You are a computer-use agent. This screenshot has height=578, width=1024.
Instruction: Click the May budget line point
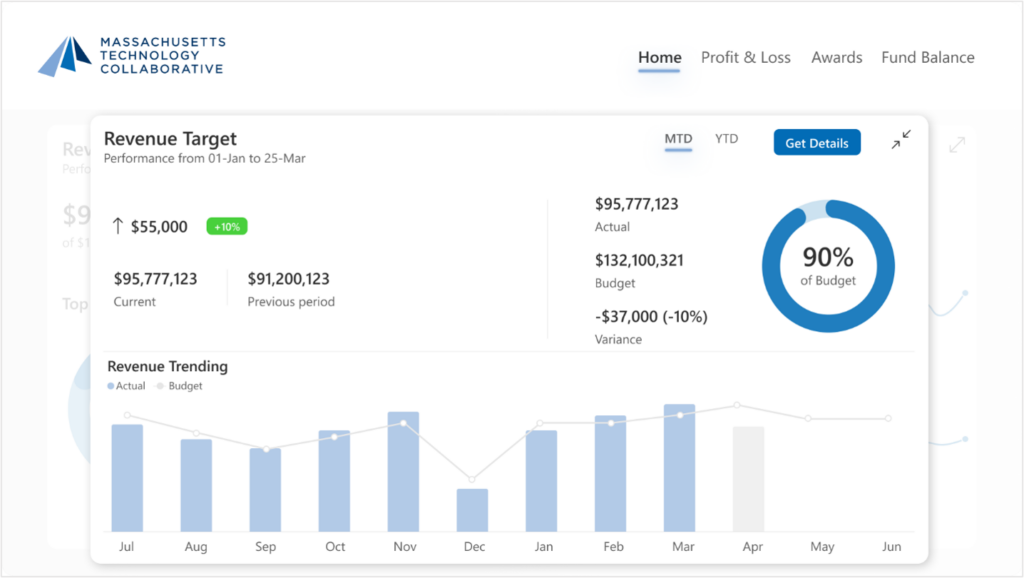[x=808, y=418]
